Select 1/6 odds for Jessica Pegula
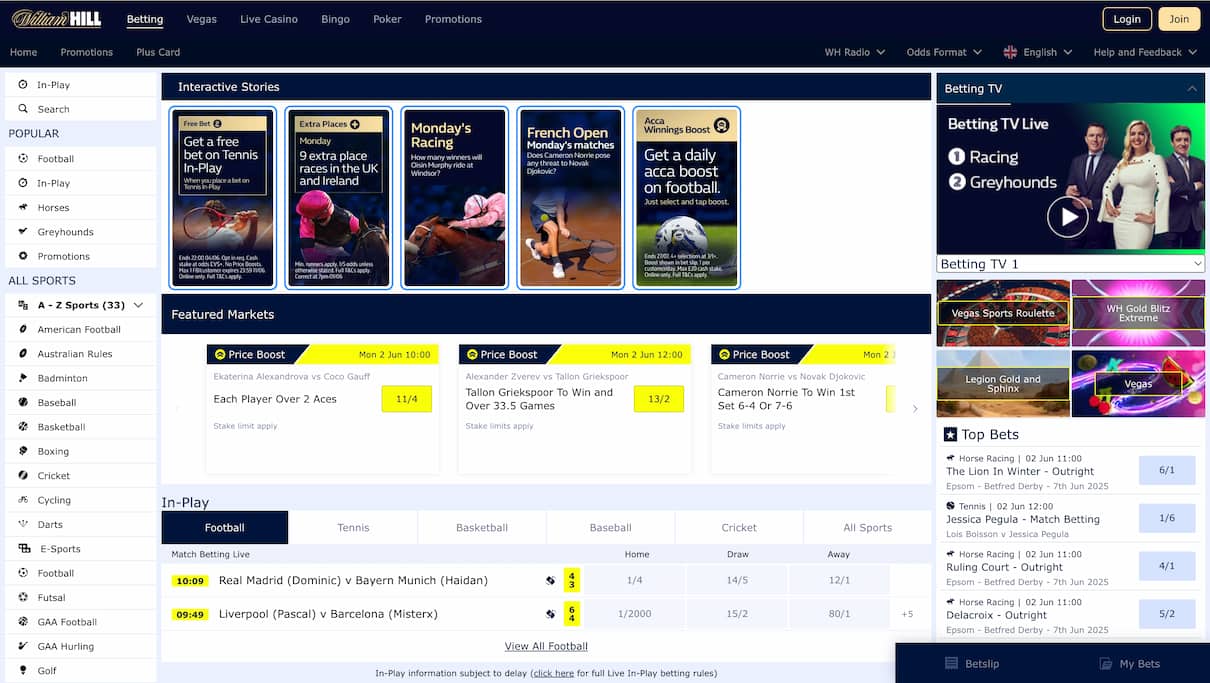1210x683 pixels. (1167, 518)
